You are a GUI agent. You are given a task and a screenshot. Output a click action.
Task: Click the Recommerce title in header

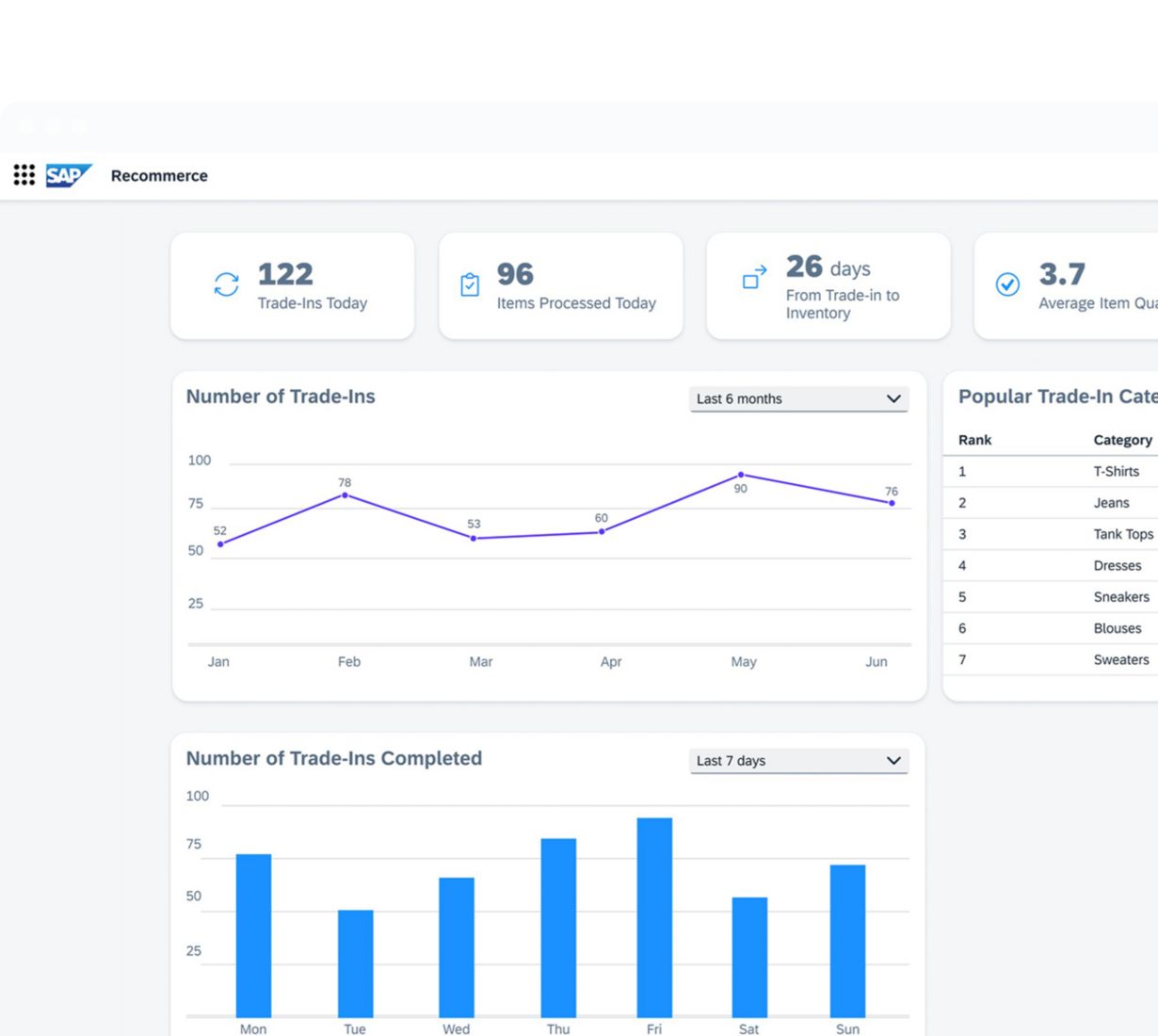click(x=159, y=176)
